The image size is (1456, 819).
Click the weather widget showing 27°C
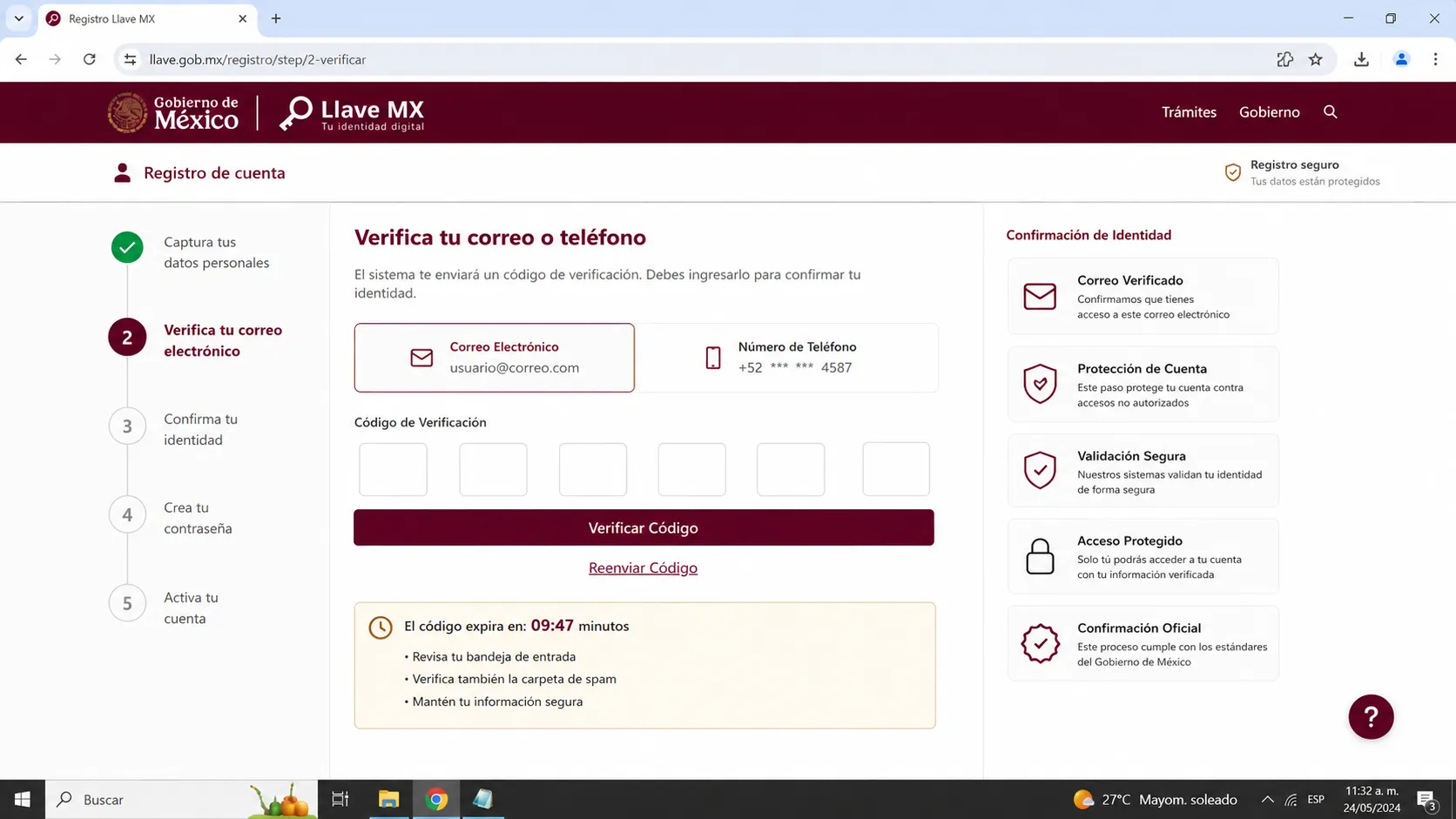click(1155, 799)
